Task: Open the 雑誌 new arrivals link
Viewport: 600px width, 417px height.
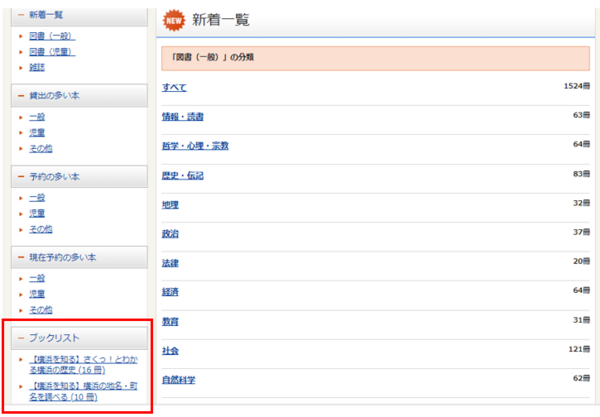Action: pos(37,67)
